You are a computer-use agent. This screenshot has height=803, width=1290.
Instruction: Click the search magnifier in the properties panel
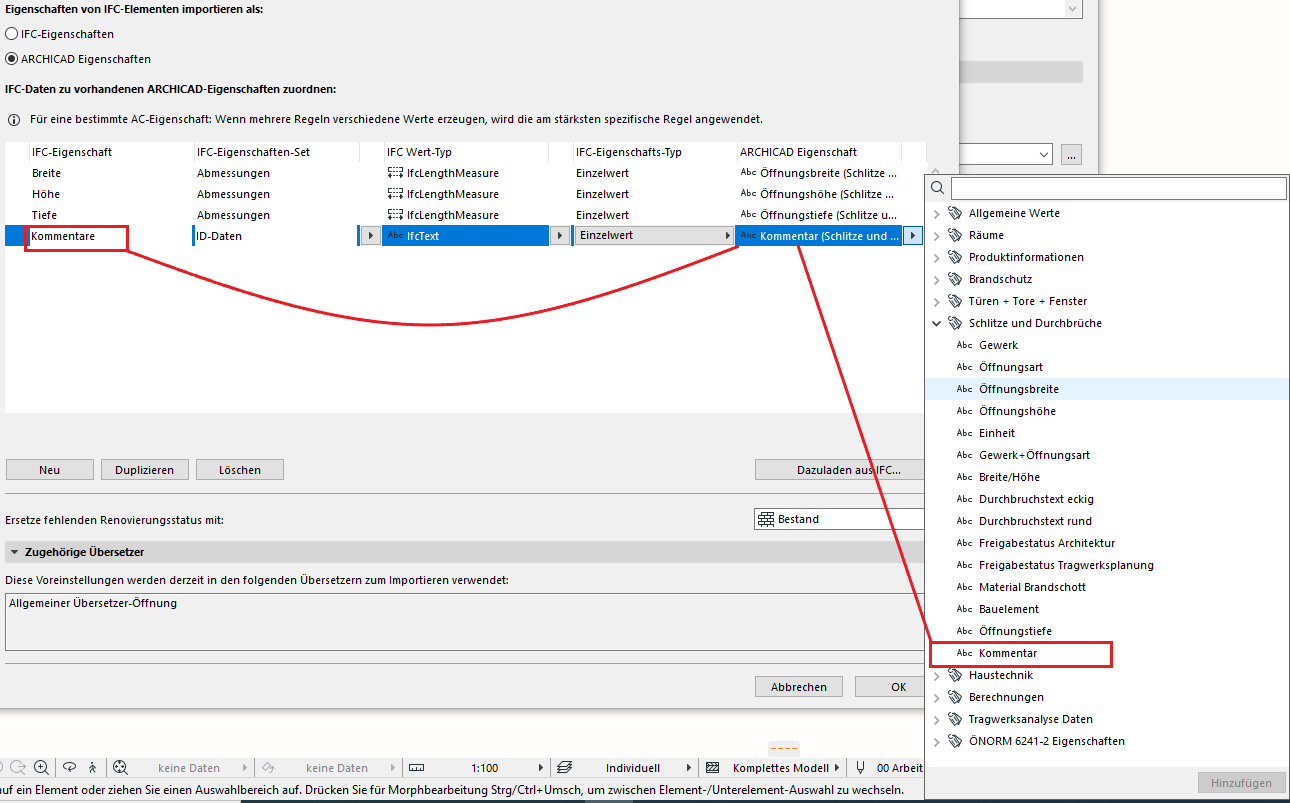[x=937, y=188]
